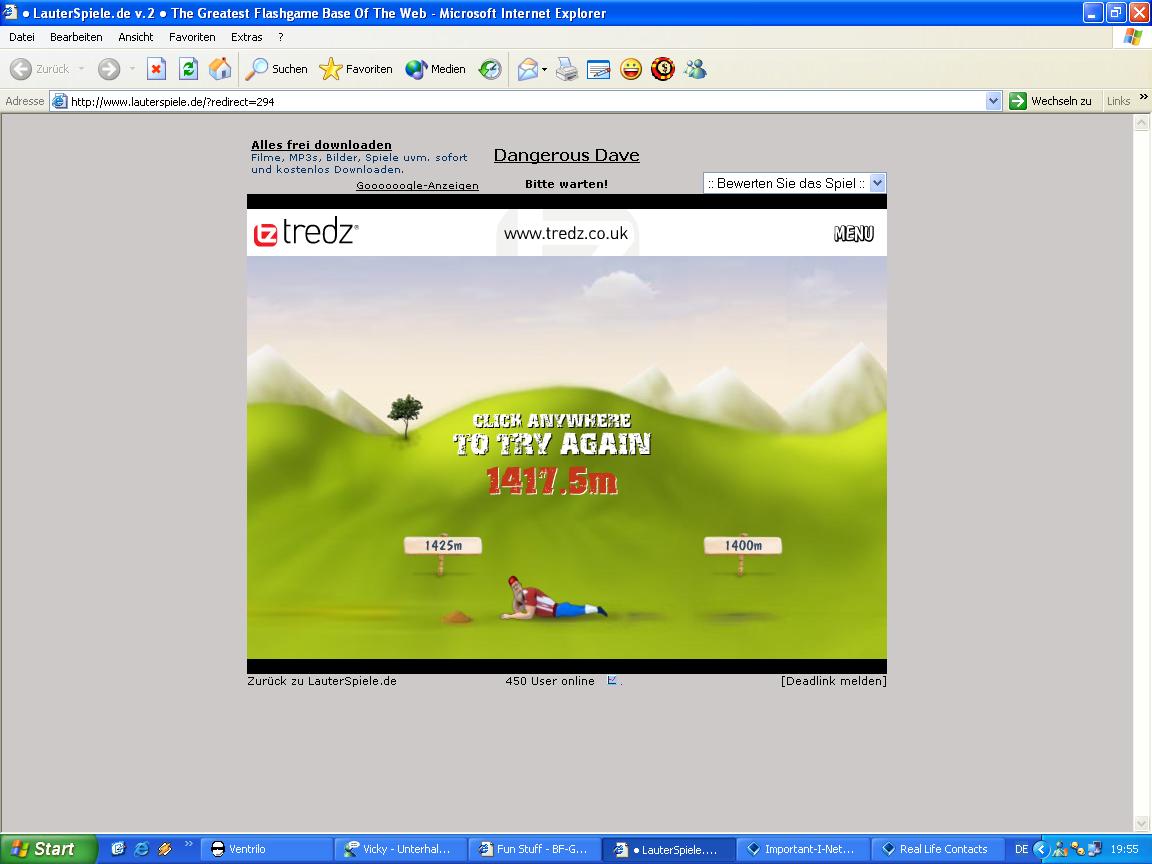Screen dimensions: 1152x864
Task: Click the tredz logo in game header
Action: pyautogui.click(x=306, y=233)
